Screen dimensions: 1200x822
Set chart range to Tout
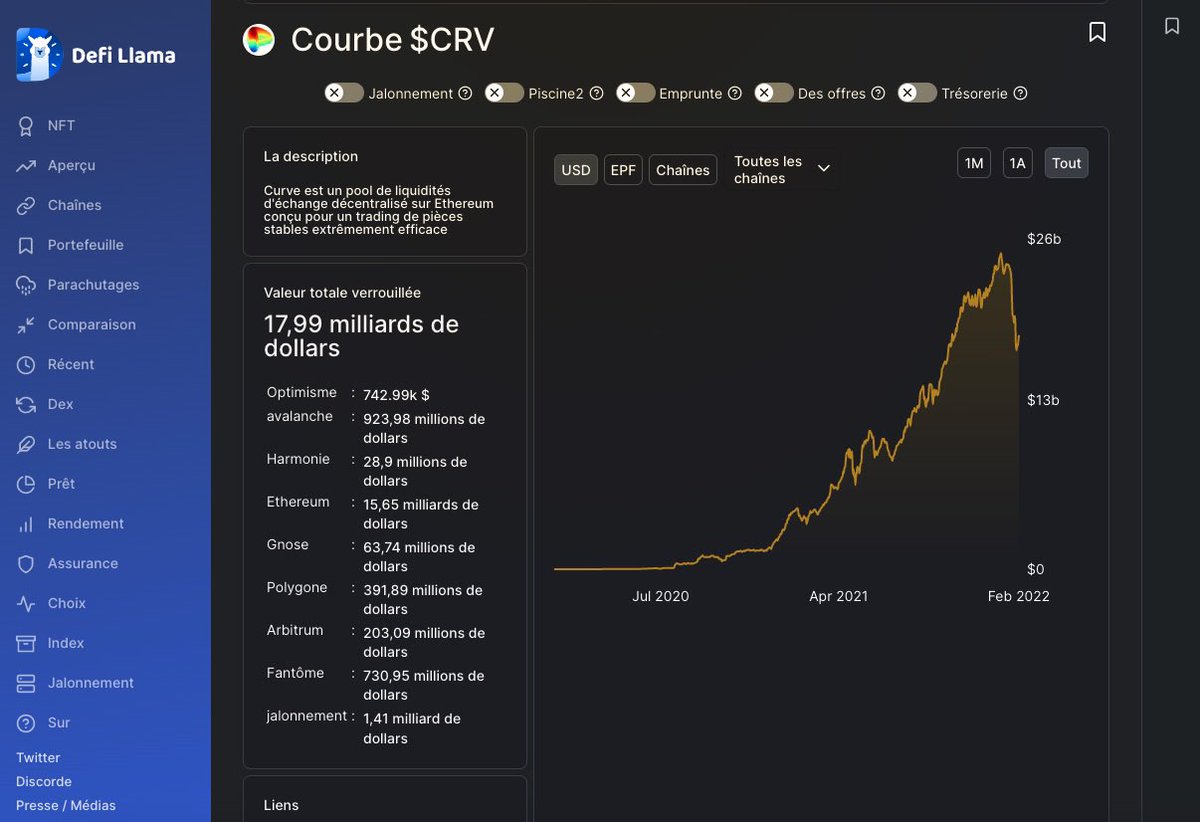click(1067, 163)
